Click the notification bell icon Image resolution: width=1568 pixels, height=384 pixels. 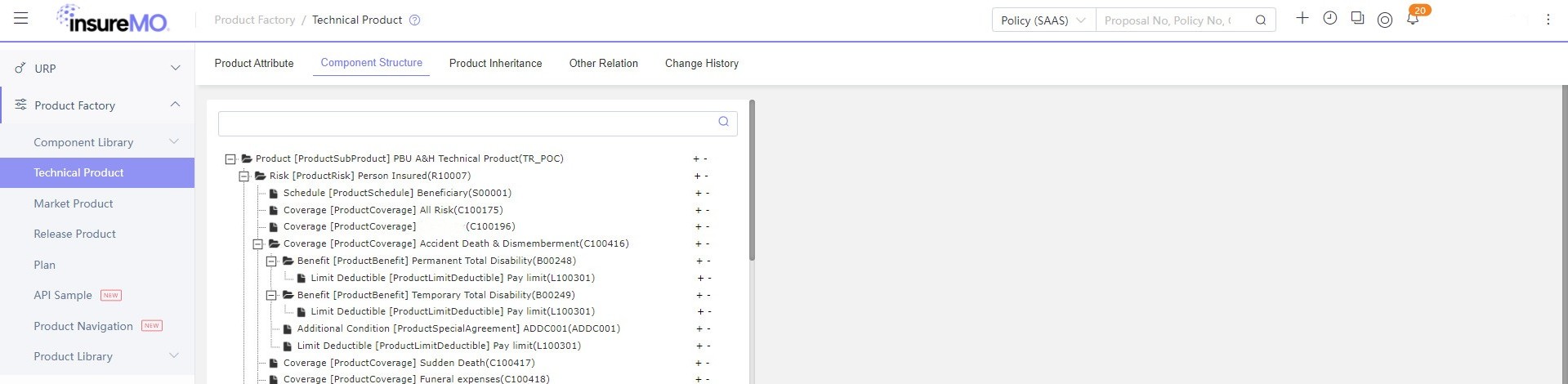click(x=1412, y=19)
